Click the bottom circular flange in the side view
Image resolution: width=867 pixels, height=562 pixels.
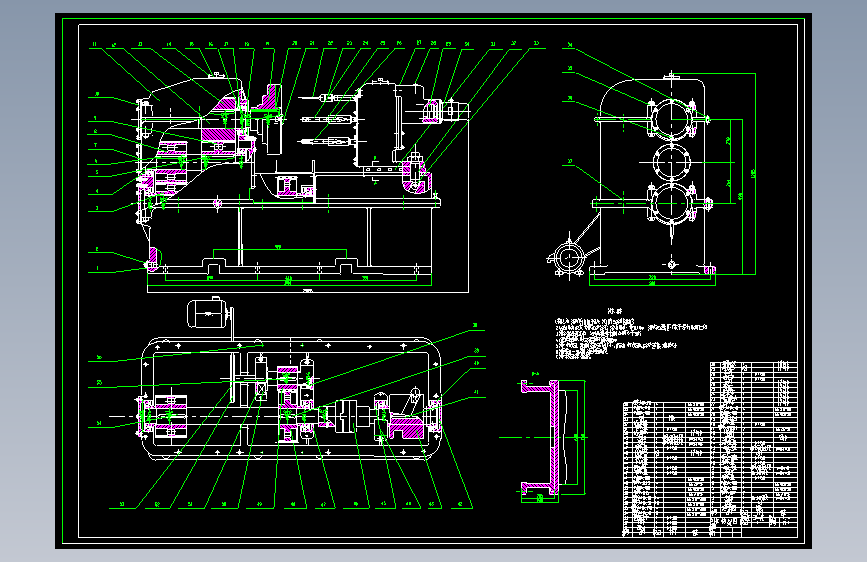(x=672, y=203)
